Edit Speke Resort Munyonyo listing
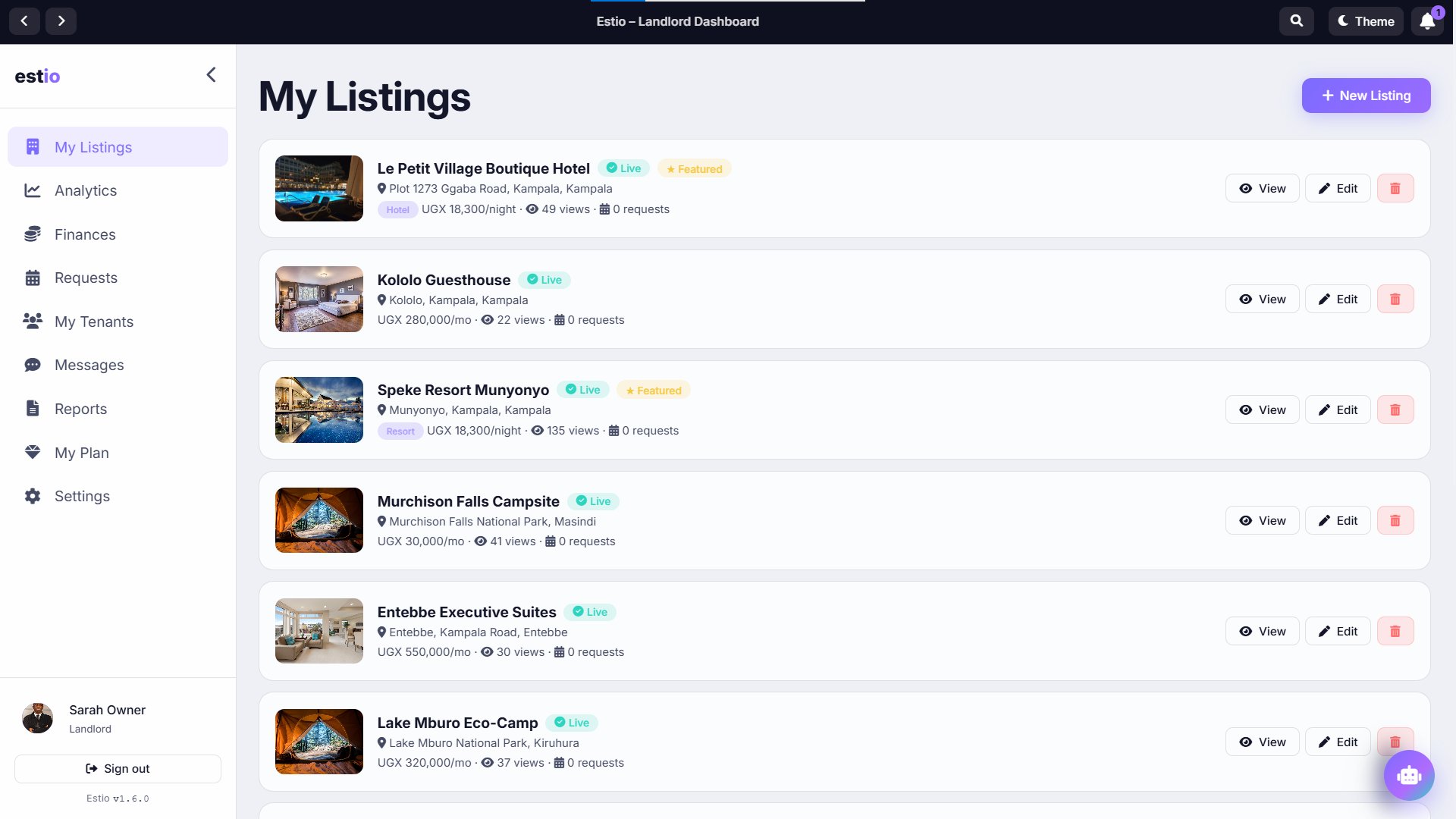Screen dimensions: 1456x819 (x=1338, y=410)
